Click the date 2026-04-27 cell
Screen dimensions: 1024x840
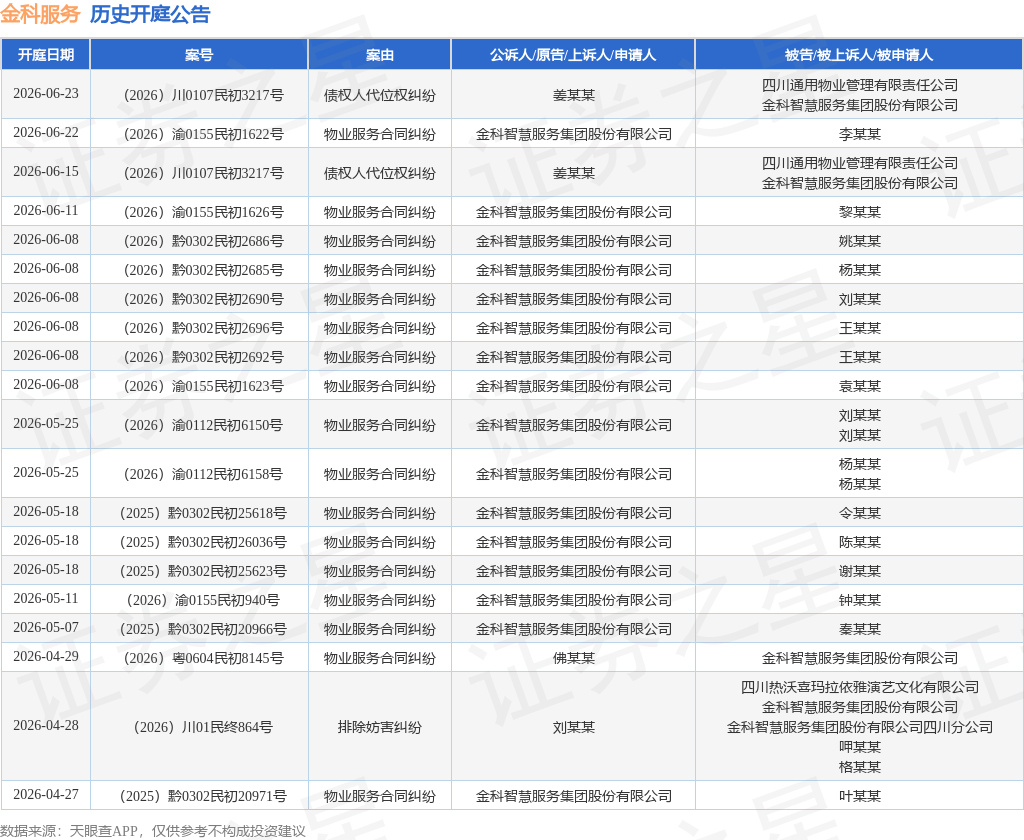tap(46, 795)
